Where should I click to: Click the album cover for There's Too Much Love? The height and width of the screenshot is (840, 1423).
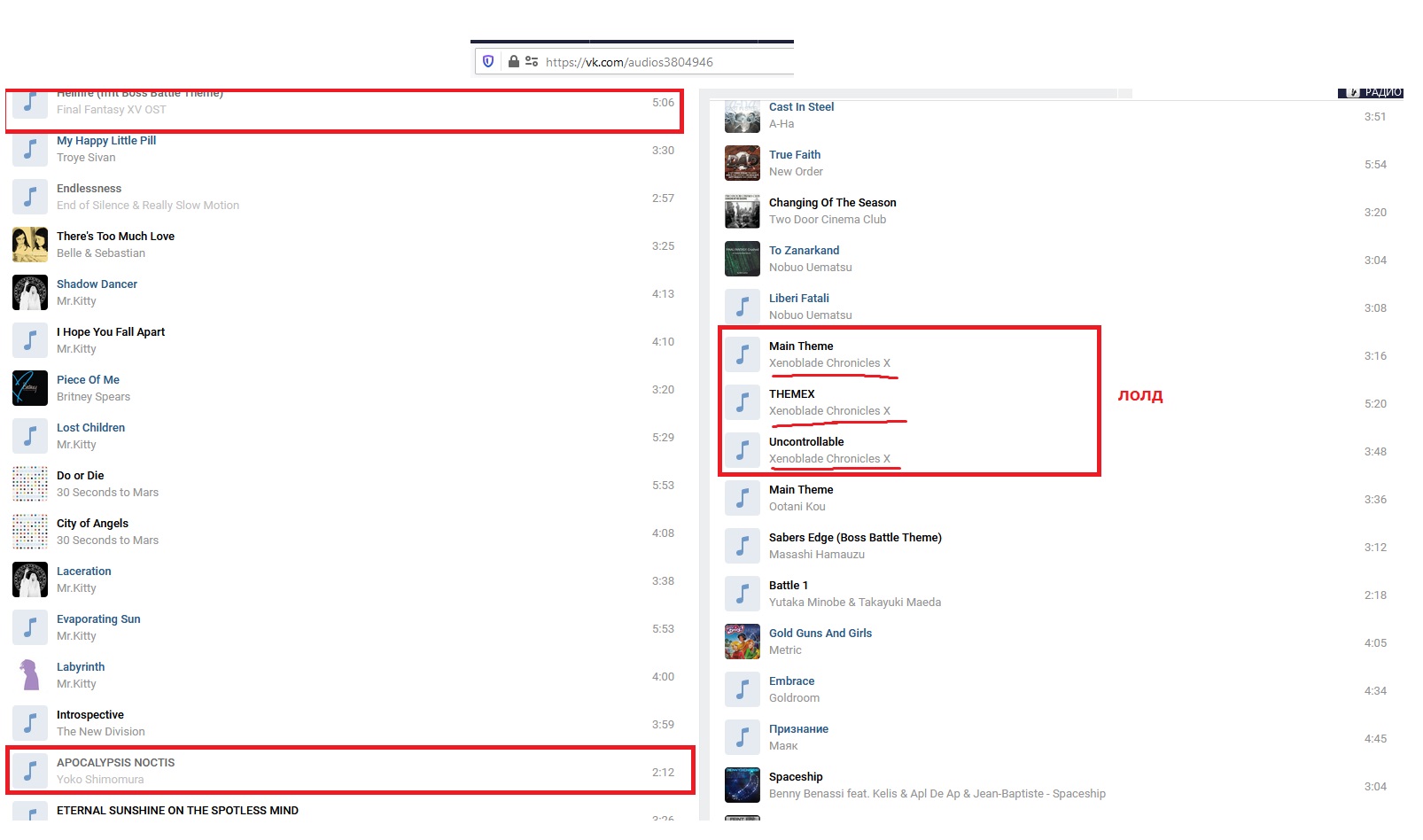click(x=30, y=245)
